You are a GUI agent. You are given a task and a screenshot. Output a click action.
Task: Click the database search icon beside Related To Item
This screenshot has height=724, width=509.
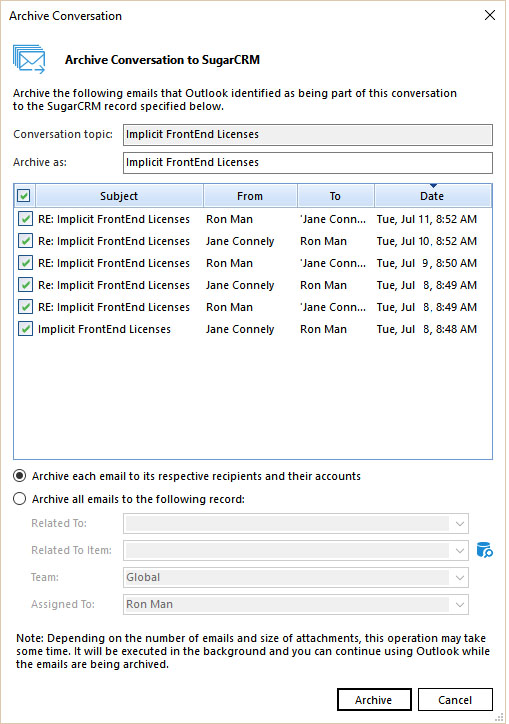coord(484,550)
